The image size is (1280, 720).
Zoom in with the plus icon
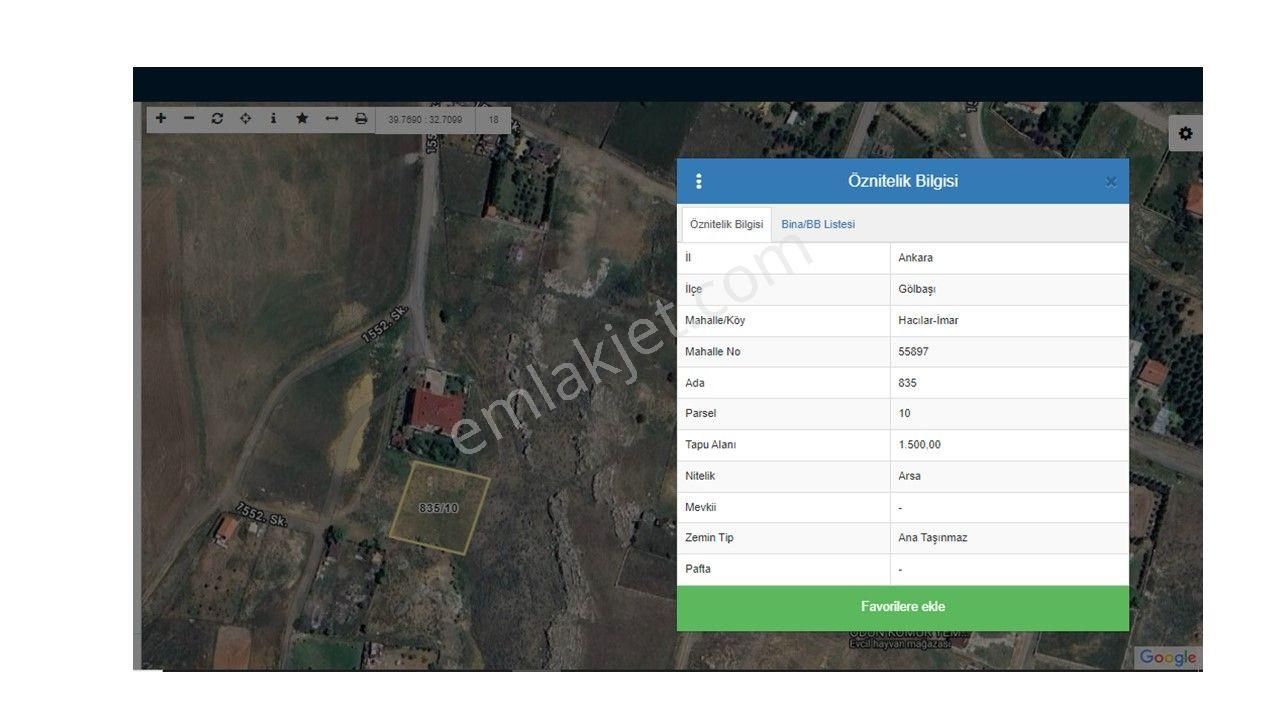pyautogui.click(x=161, y=119)
